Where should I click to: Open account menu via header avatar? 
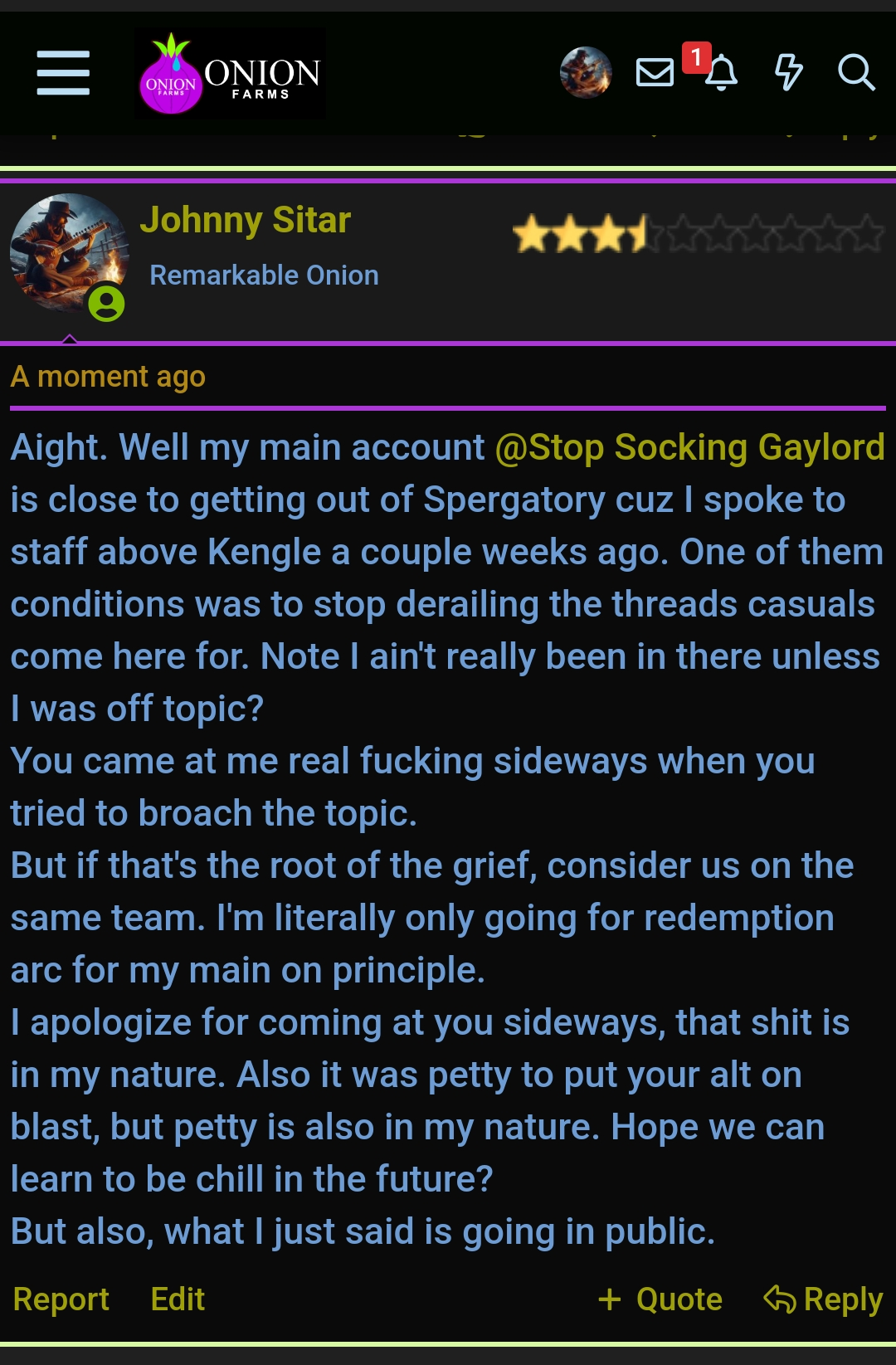pyautogui.click(x=586, y=72)
